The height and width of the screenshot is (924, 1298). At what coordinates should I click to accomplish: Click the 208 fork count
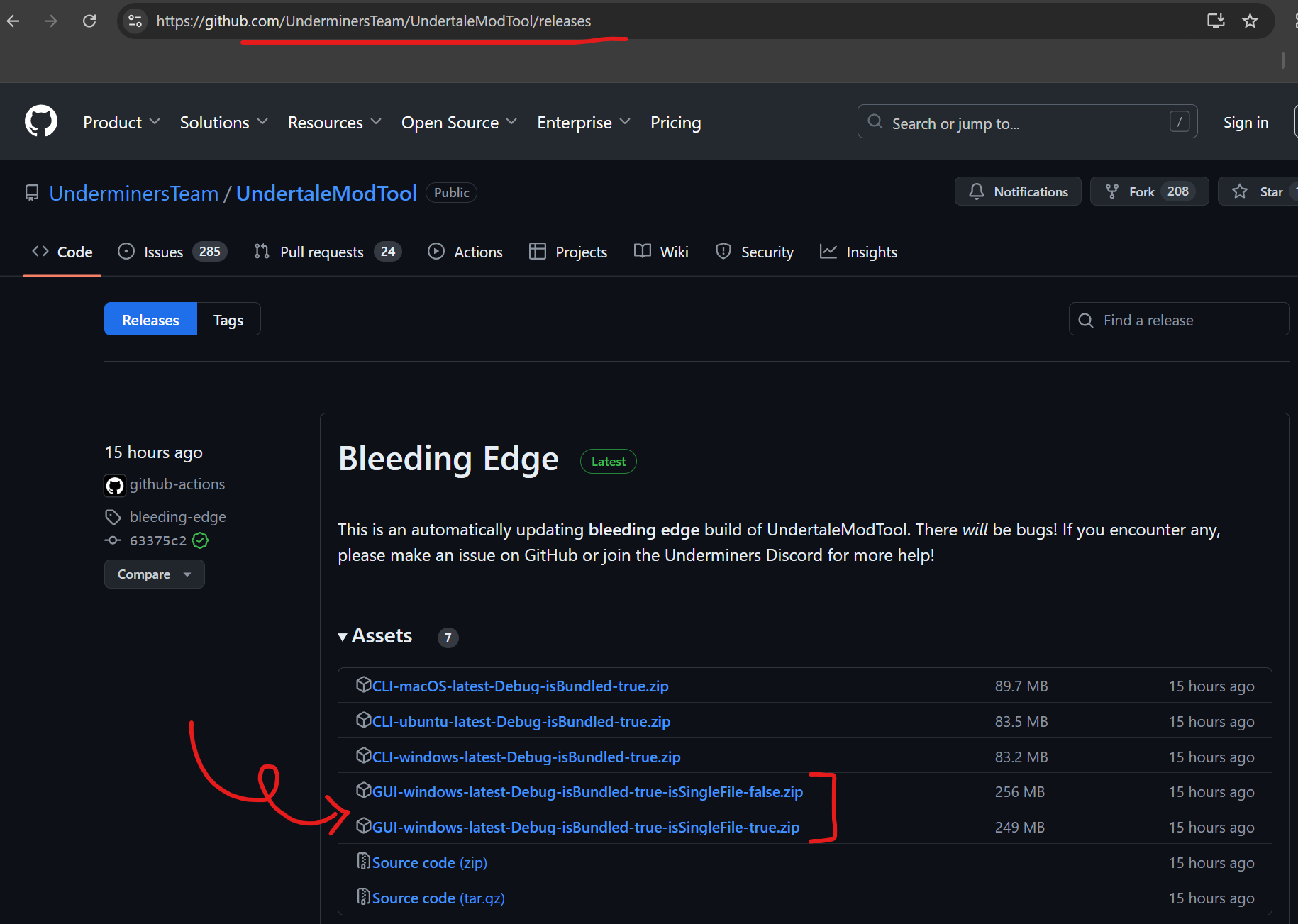1177,191
